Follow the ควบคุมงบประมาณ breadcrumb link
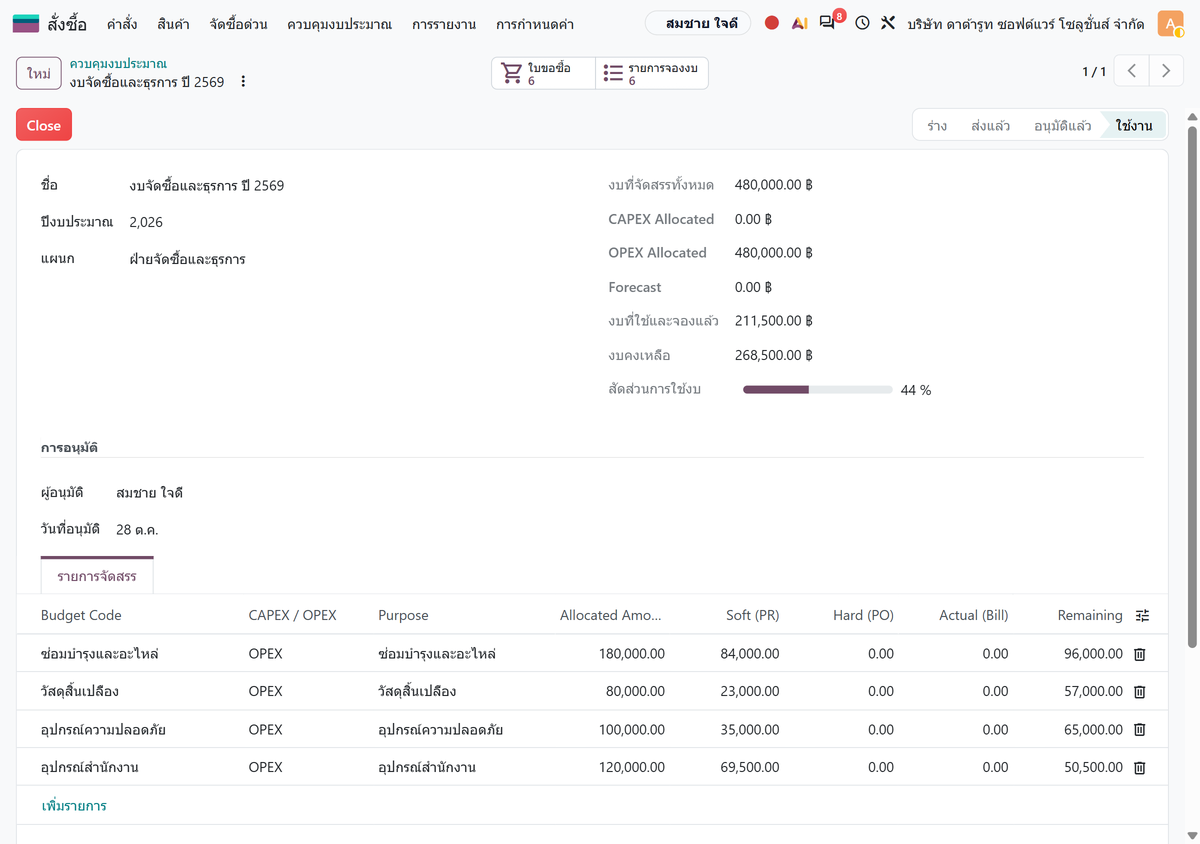Screen dimensions: 1200x844 click(x=118, y=64)
